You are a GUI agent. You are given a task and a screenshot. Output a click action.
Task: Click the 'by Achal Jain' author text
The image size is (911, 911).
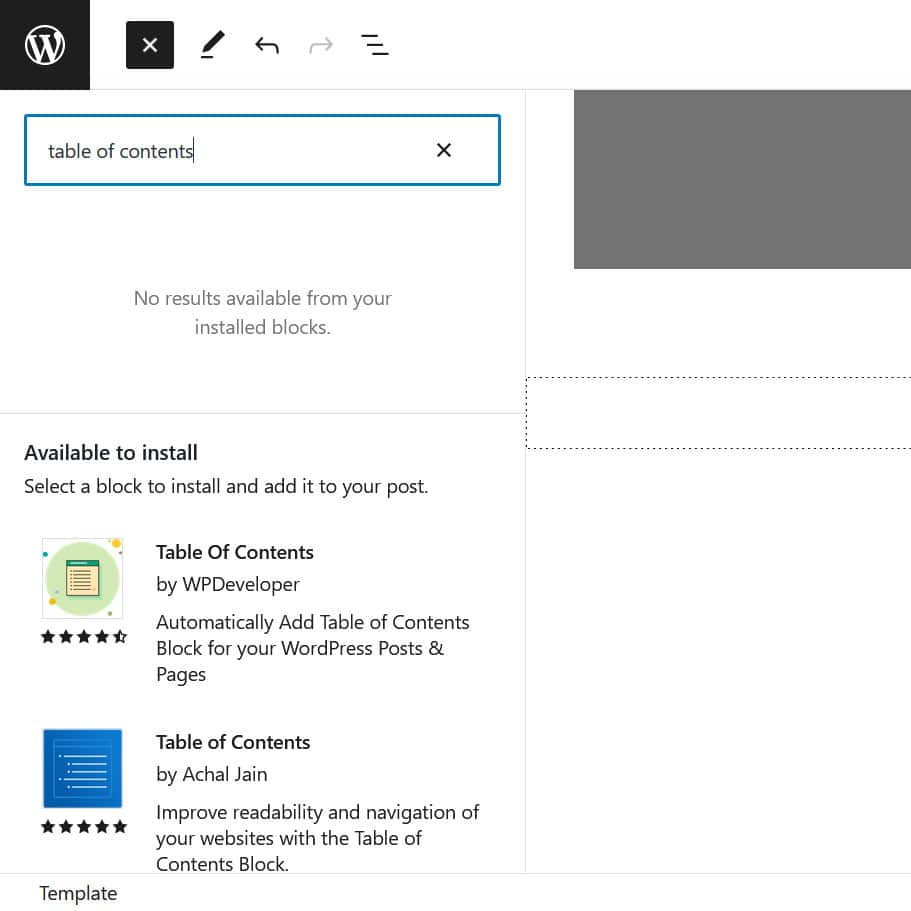point(212,774)
